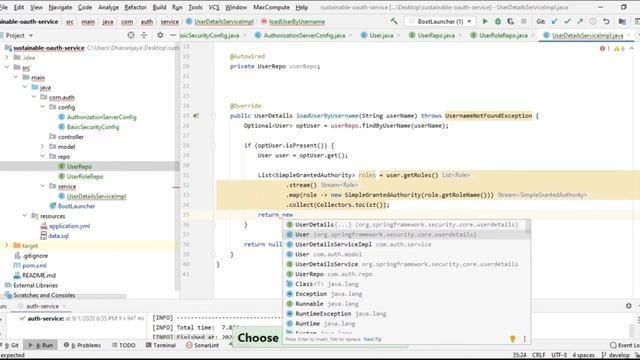
Task: Click the Build project hammer icon
Action: [394, 21]
